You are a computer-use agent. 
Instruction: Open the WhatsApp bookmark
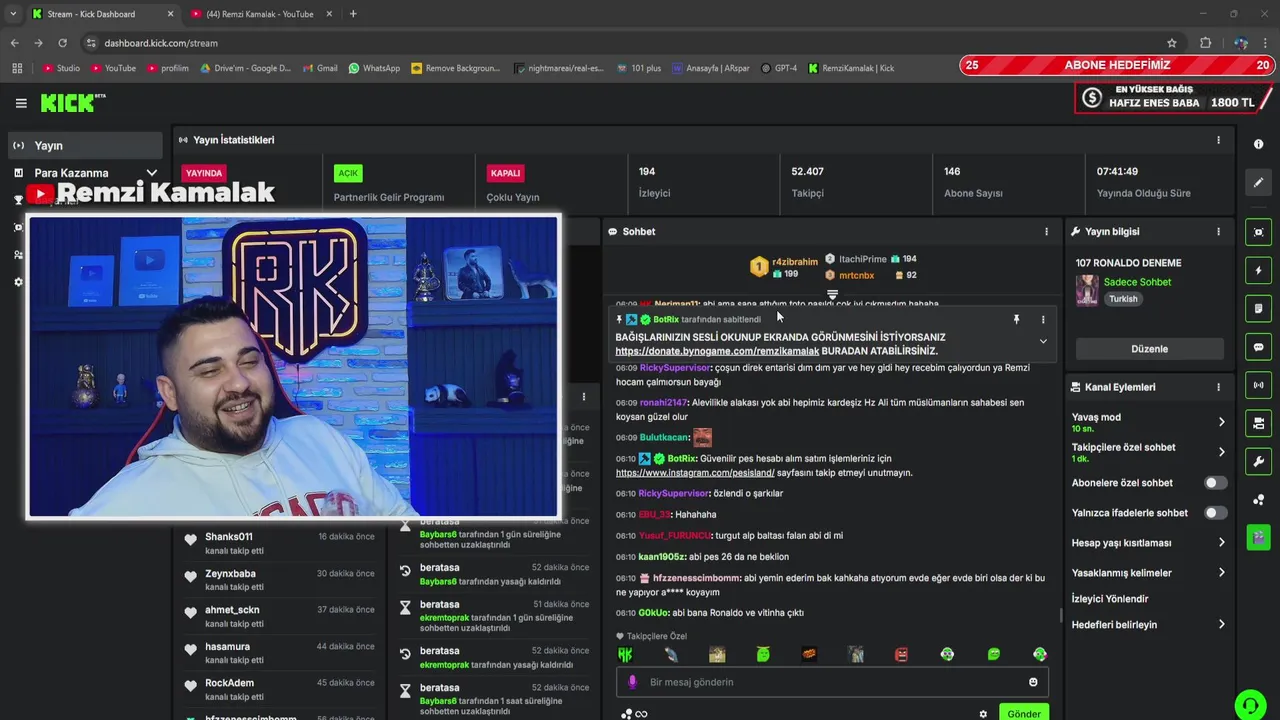tap(374, 68)
